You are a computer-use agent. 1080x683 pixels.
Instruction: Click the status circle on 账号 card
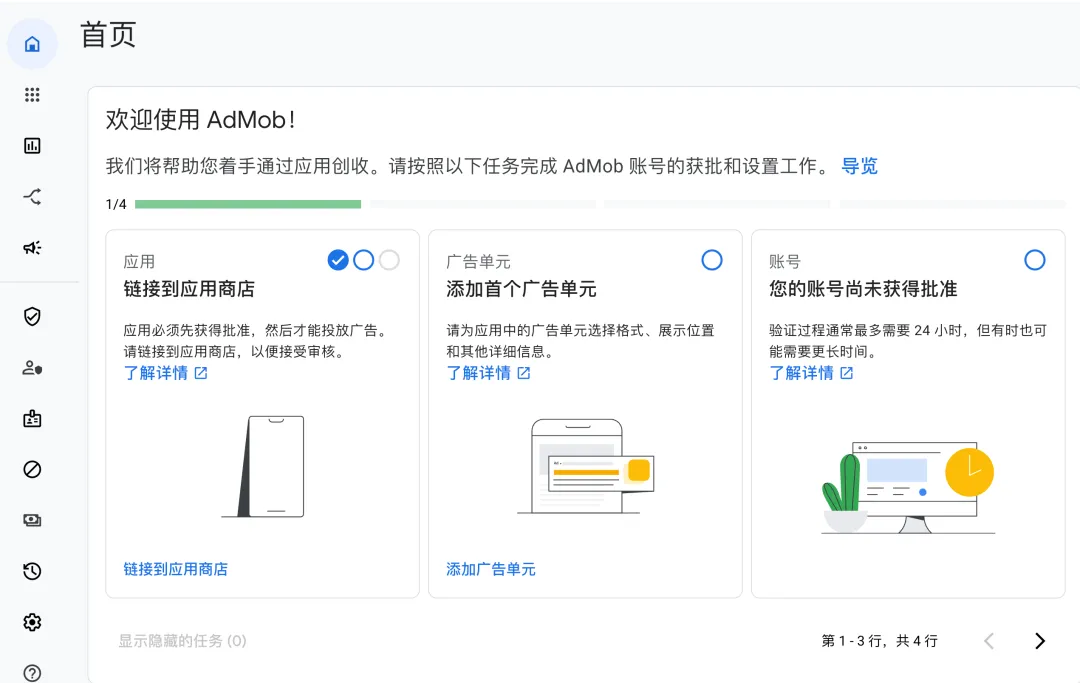[1035, 260]
